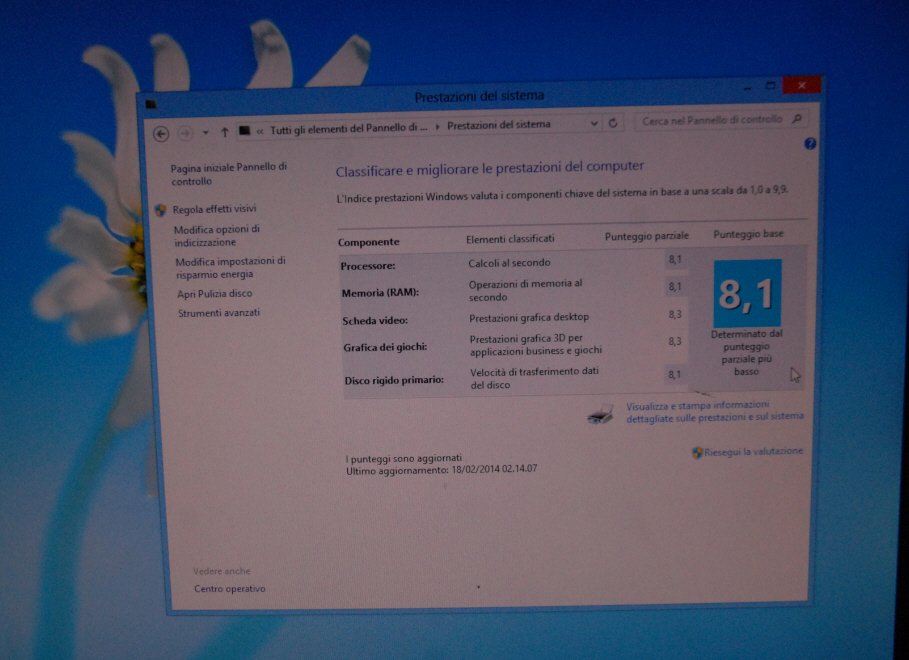
Task: Click the Disco rigido primario score 8,1
Action: point(674,375)
